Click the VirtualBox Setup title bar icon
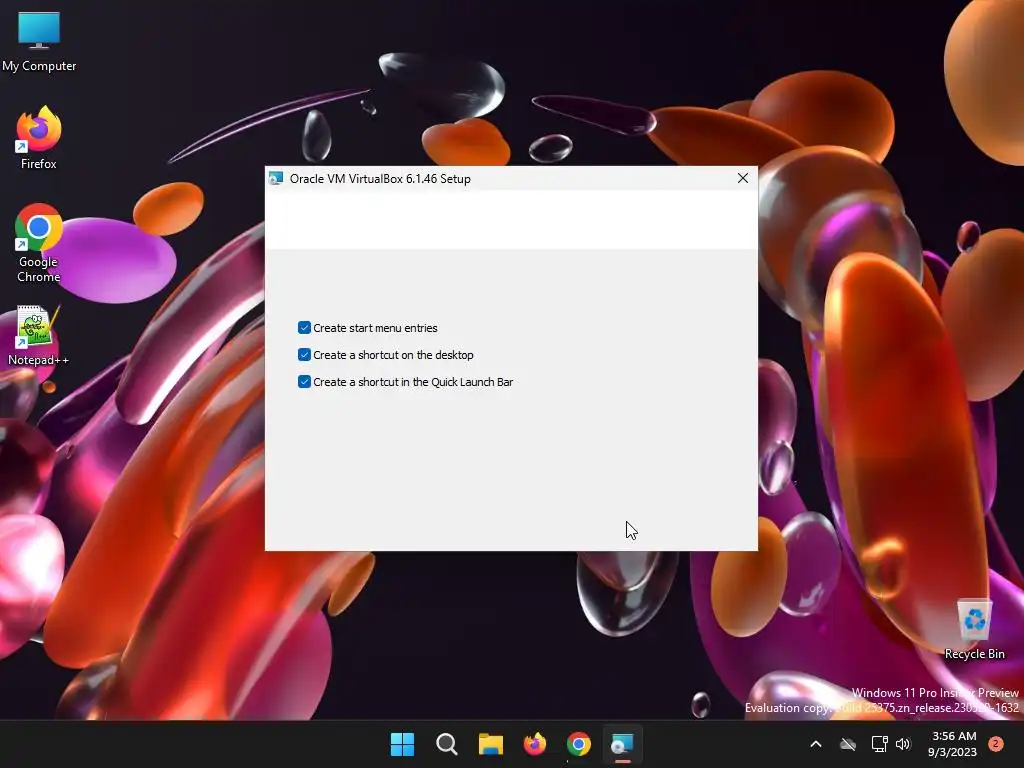 click(276, 178)
